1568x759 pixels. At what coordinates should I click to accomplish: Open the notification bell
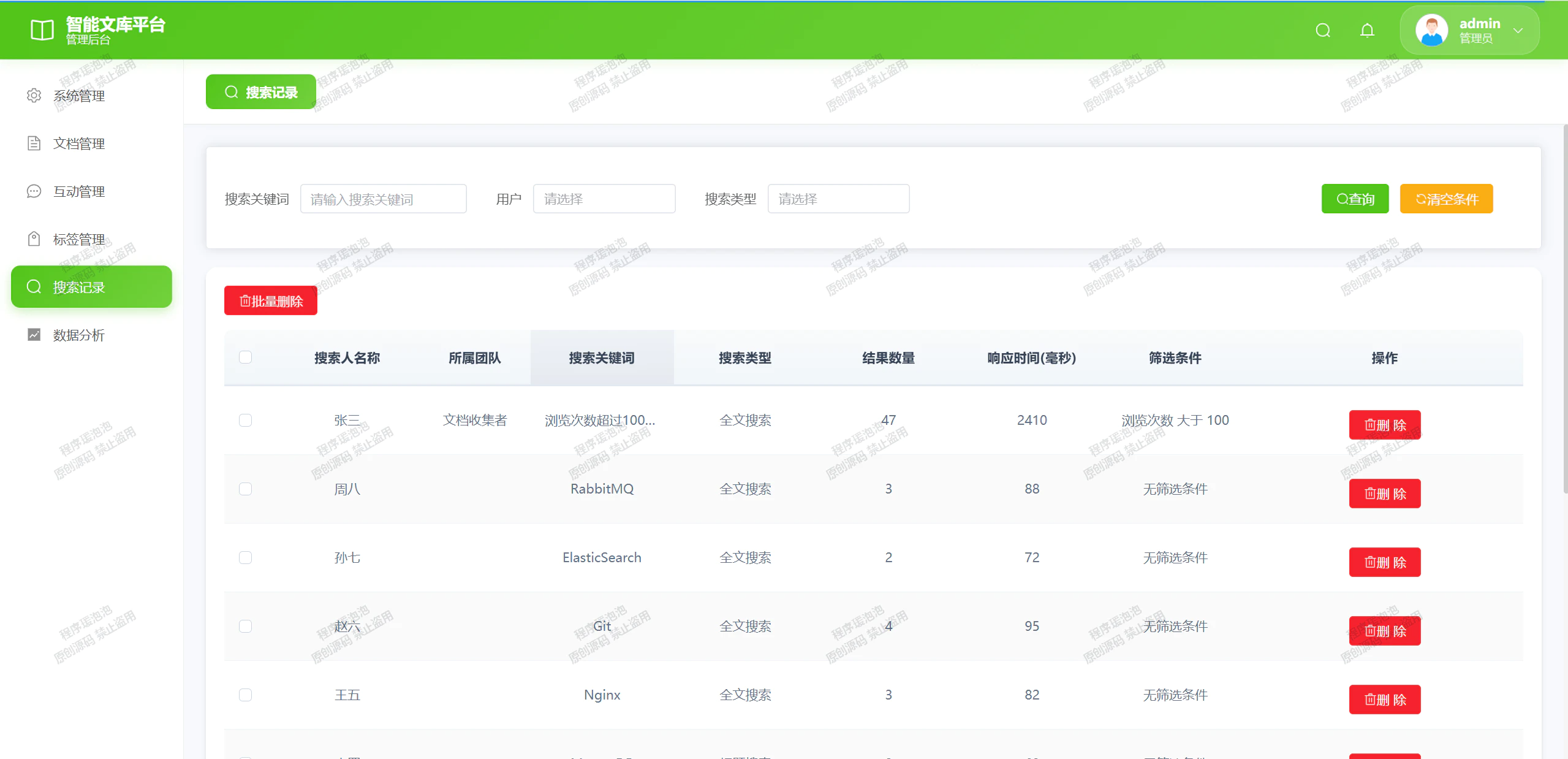tap(1367, 30)
